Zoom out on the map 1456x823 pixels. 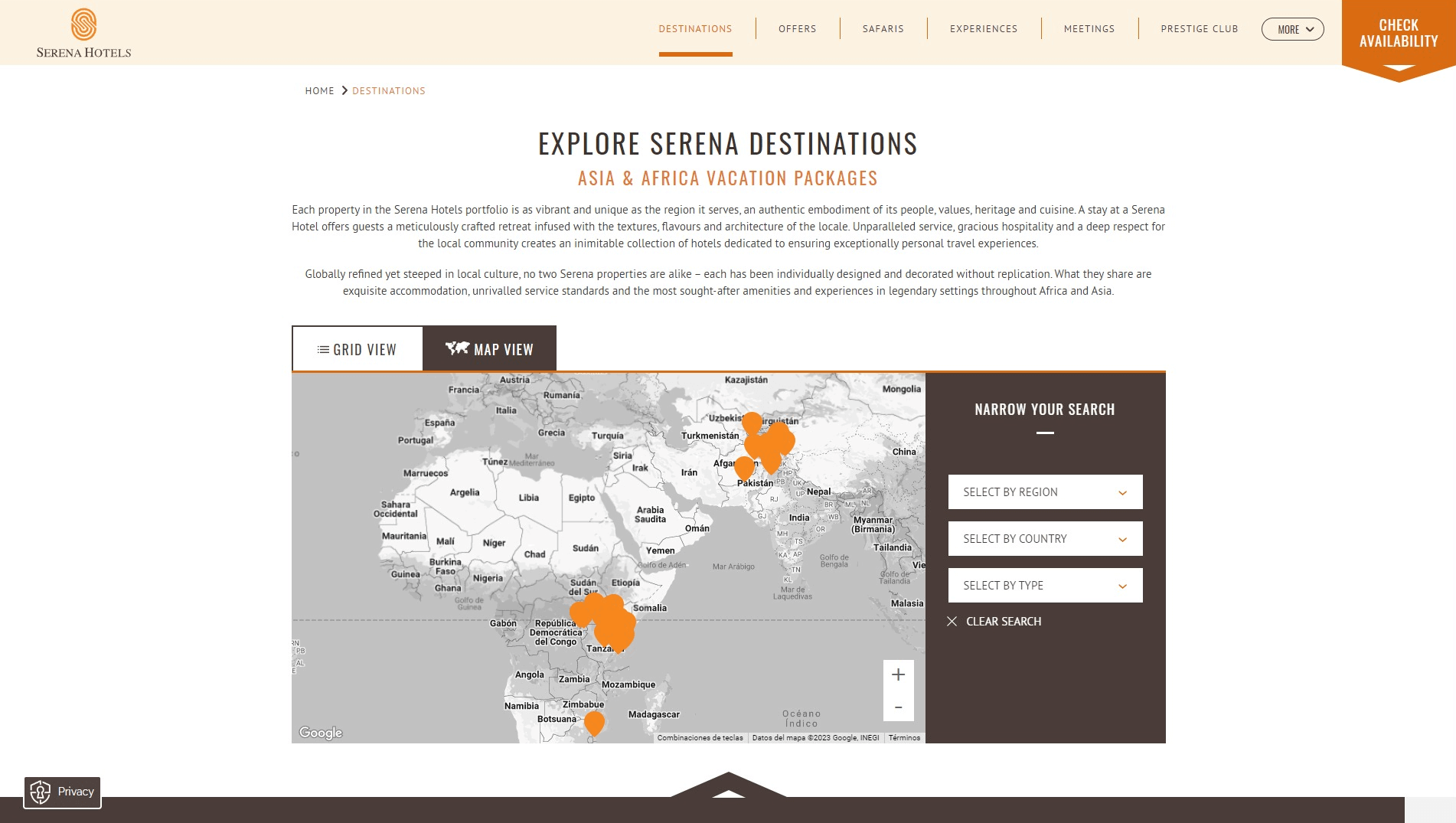[898, 707]
